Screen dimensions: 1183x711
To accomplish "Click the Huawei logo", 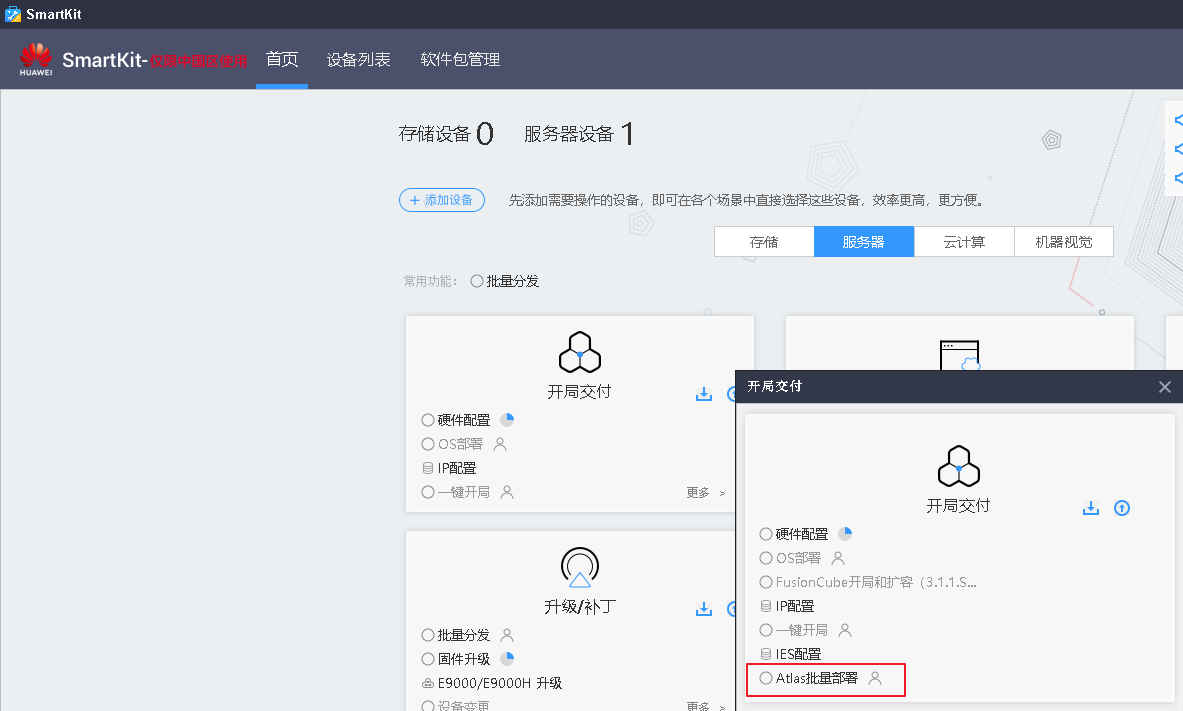I will 35,59.
